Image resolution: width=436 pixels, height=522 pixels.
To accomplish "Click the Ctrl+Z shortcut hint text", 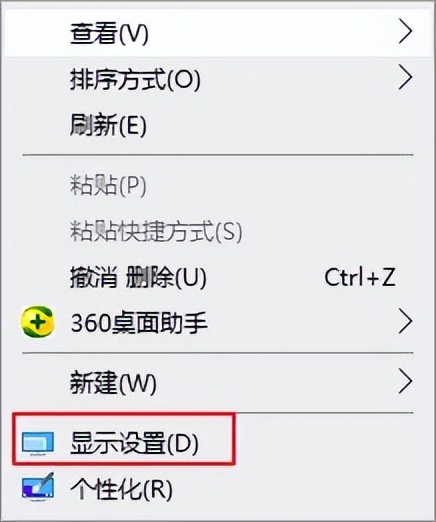I will pos(360,277).
